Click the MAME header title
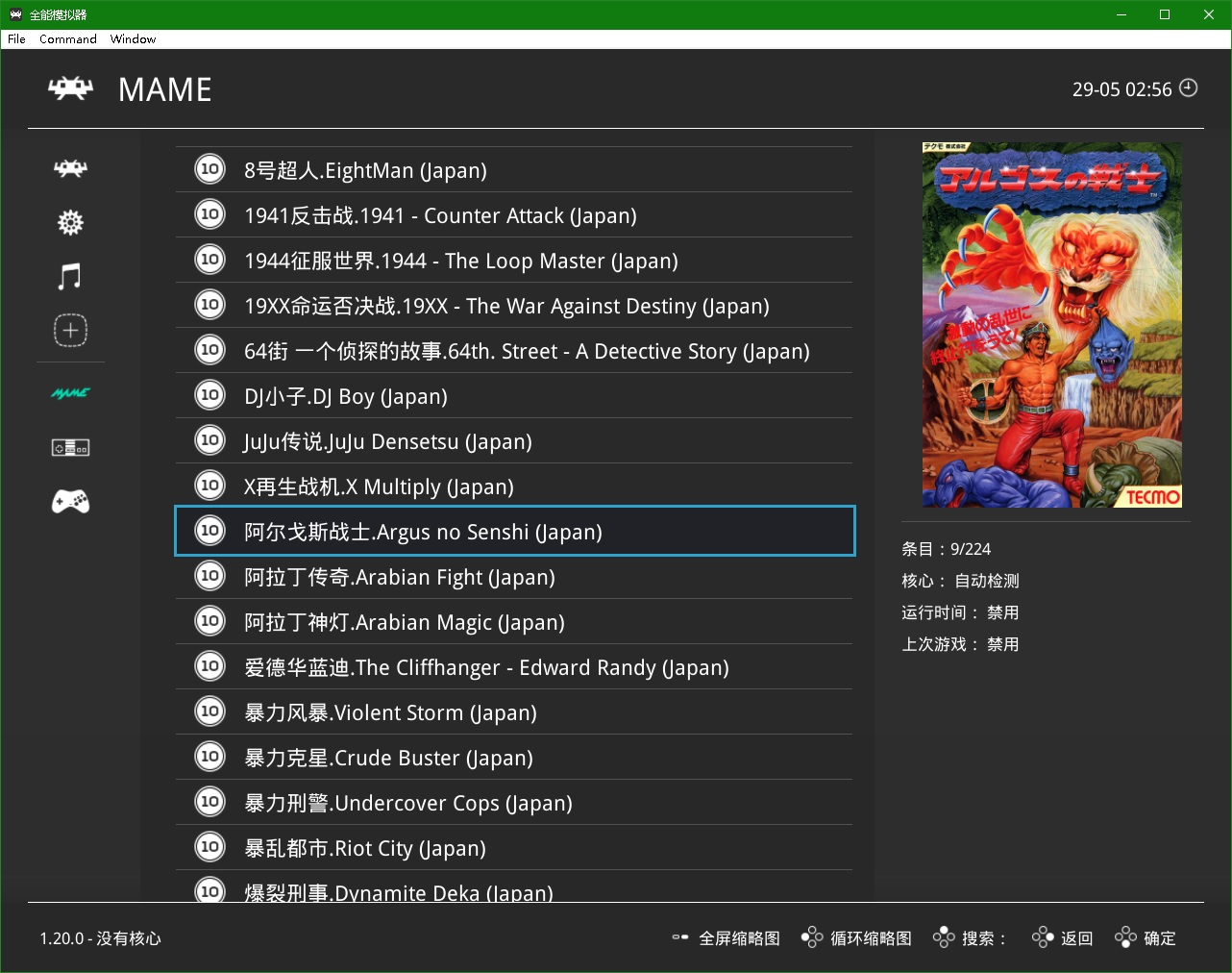The image size is (1232, 973). click(164, 89)
